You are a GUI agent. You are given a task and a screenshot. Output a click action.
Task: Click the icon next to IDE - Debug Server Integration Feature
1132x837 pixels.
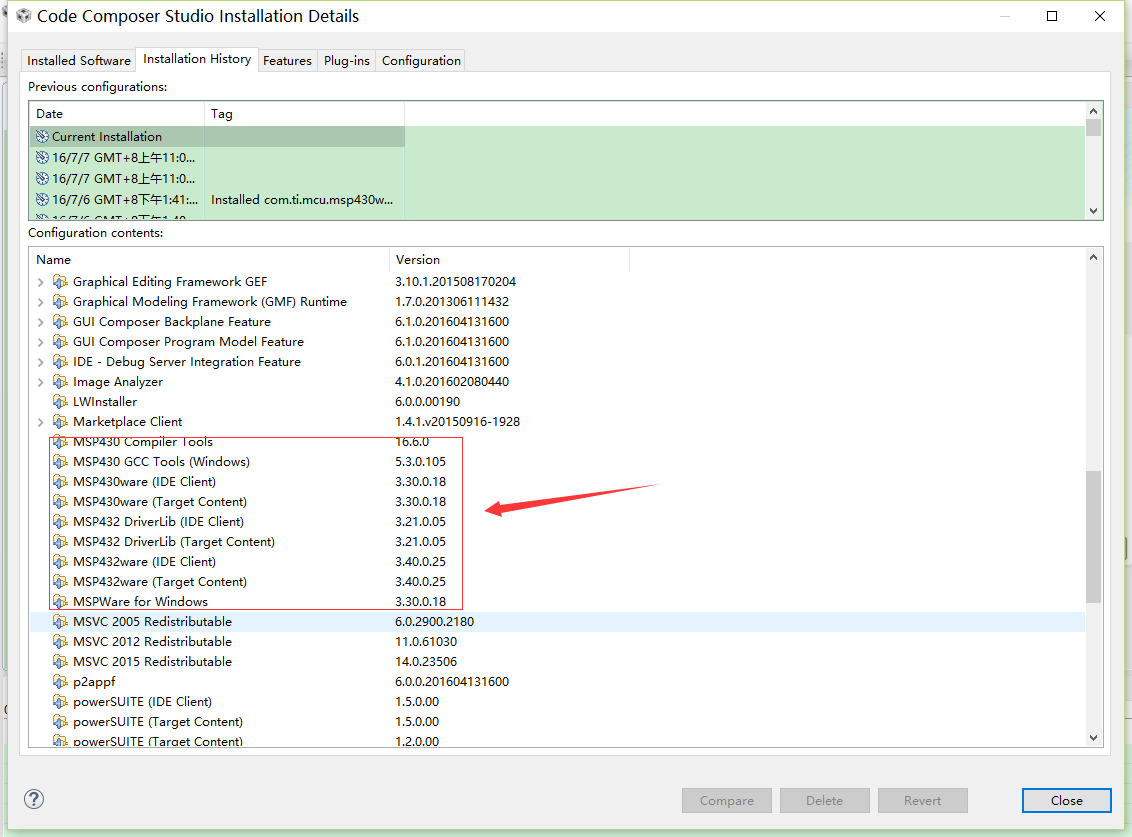60,362
